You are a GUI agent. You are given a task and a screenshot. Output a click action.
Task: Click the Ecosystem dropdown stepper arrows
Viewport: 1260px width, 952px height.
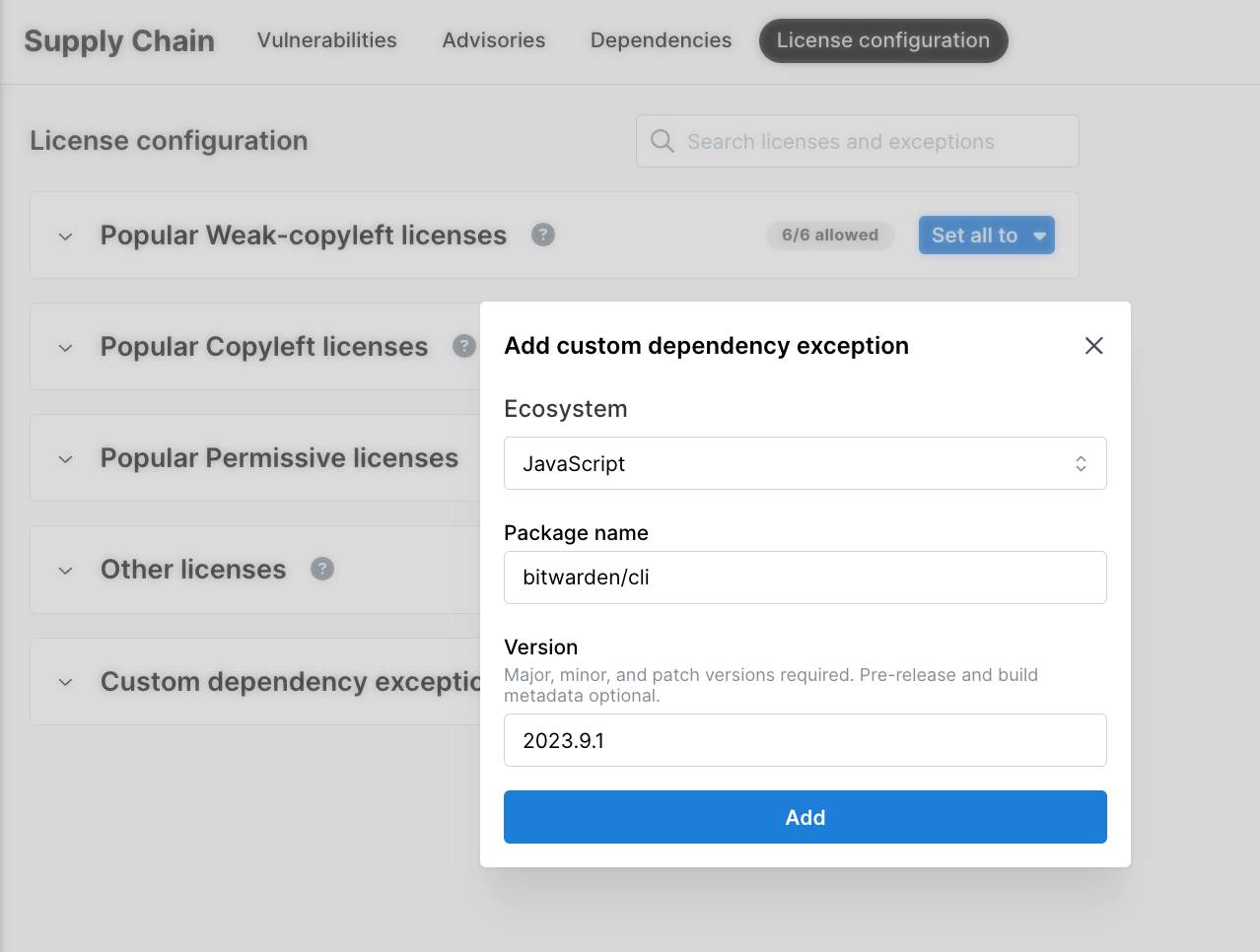(1081, 463)
